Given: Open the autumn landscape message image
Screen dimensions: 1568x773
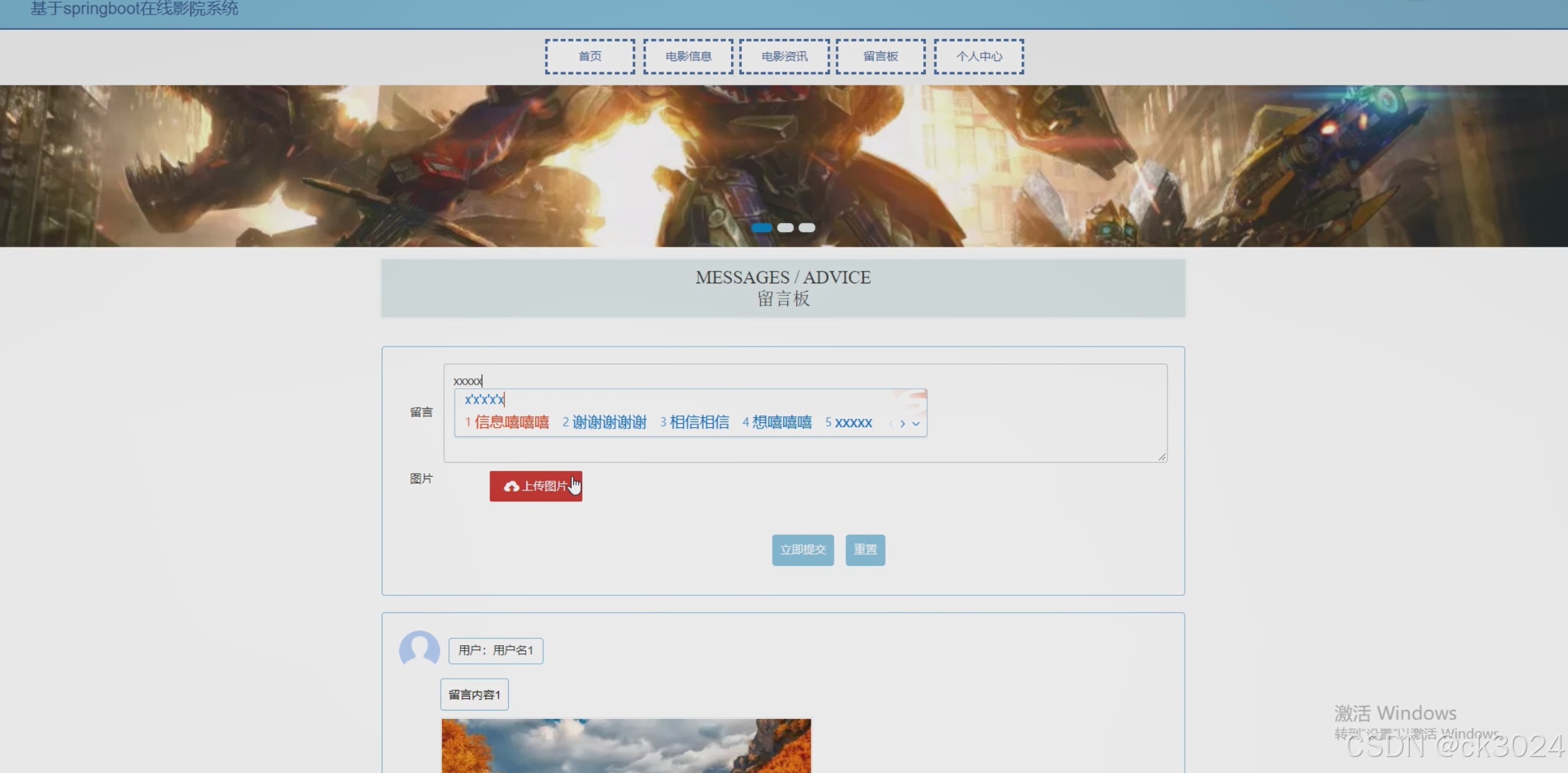Looking at the screenshot, I should coord(626,746).
